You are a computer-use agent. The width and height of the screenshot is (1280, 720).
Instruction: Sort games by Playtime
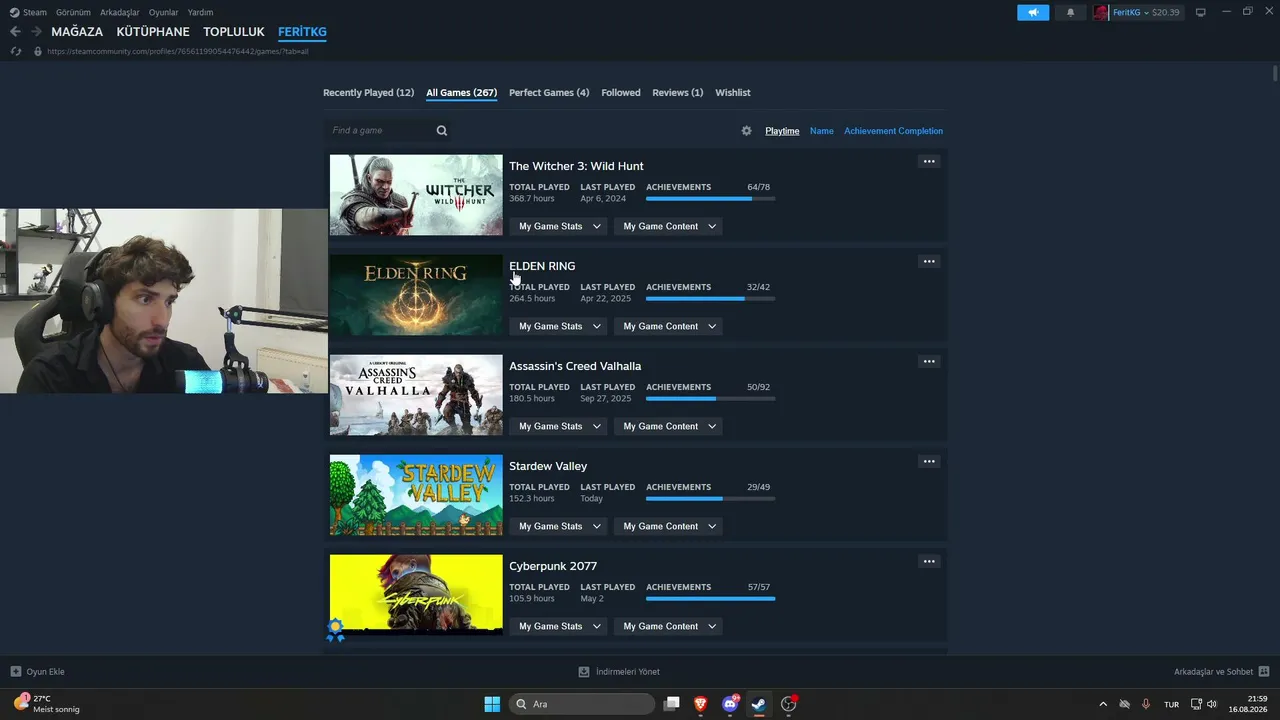click(782, 131)
